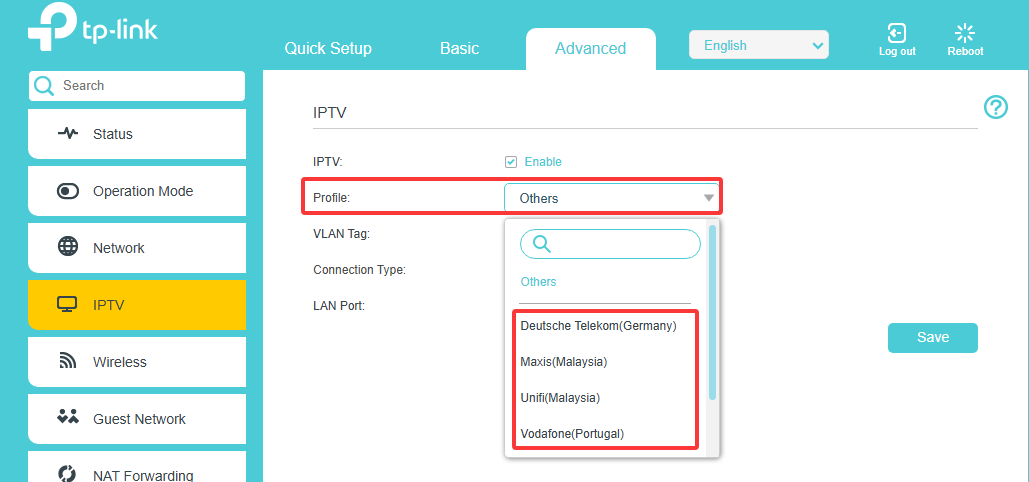1029x482 pixels.
Task: Open the Guest Network menu item
Action: (137, 419)
